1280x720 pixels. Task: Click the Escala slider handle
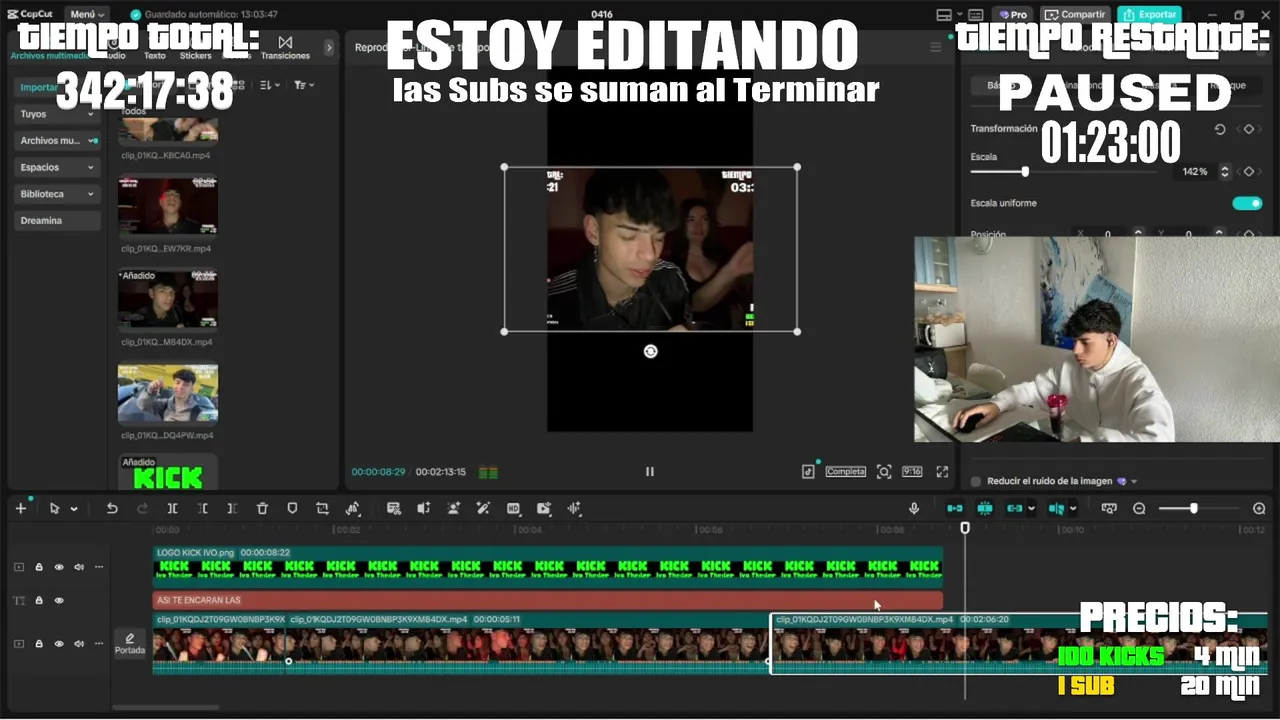tap(1025, 172)
